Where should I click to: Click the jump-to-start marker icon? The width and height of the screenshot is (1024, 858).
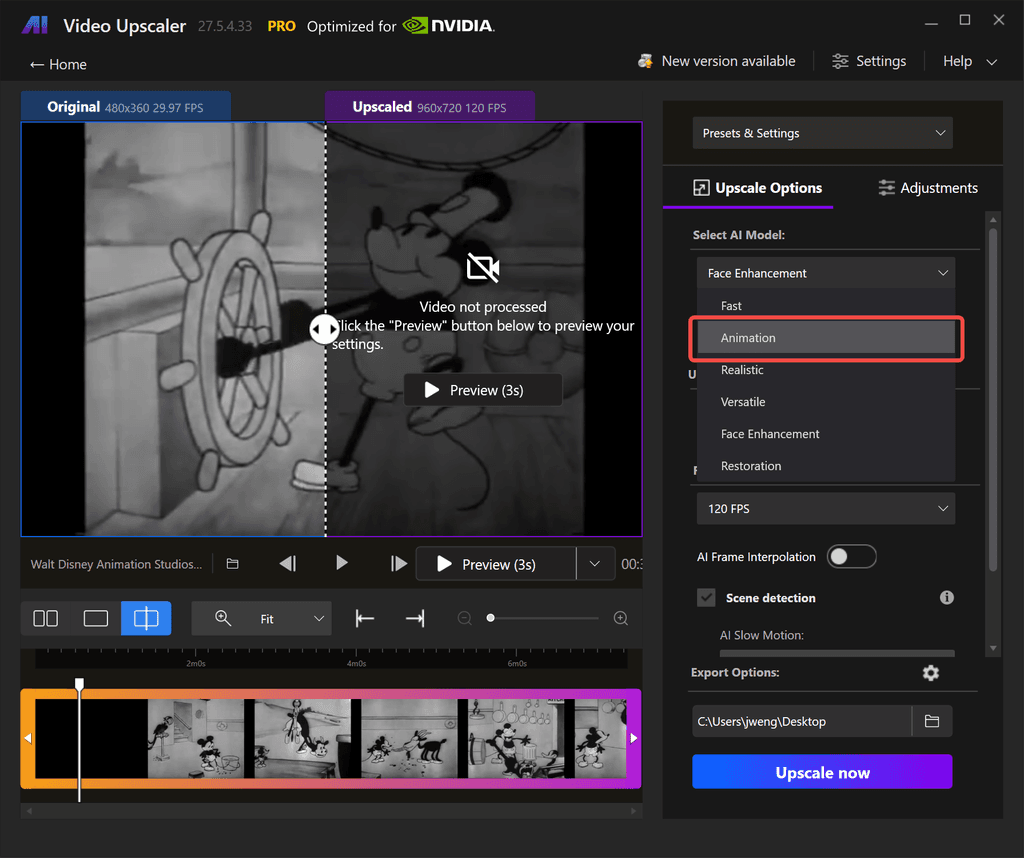(x=364, y=618)
